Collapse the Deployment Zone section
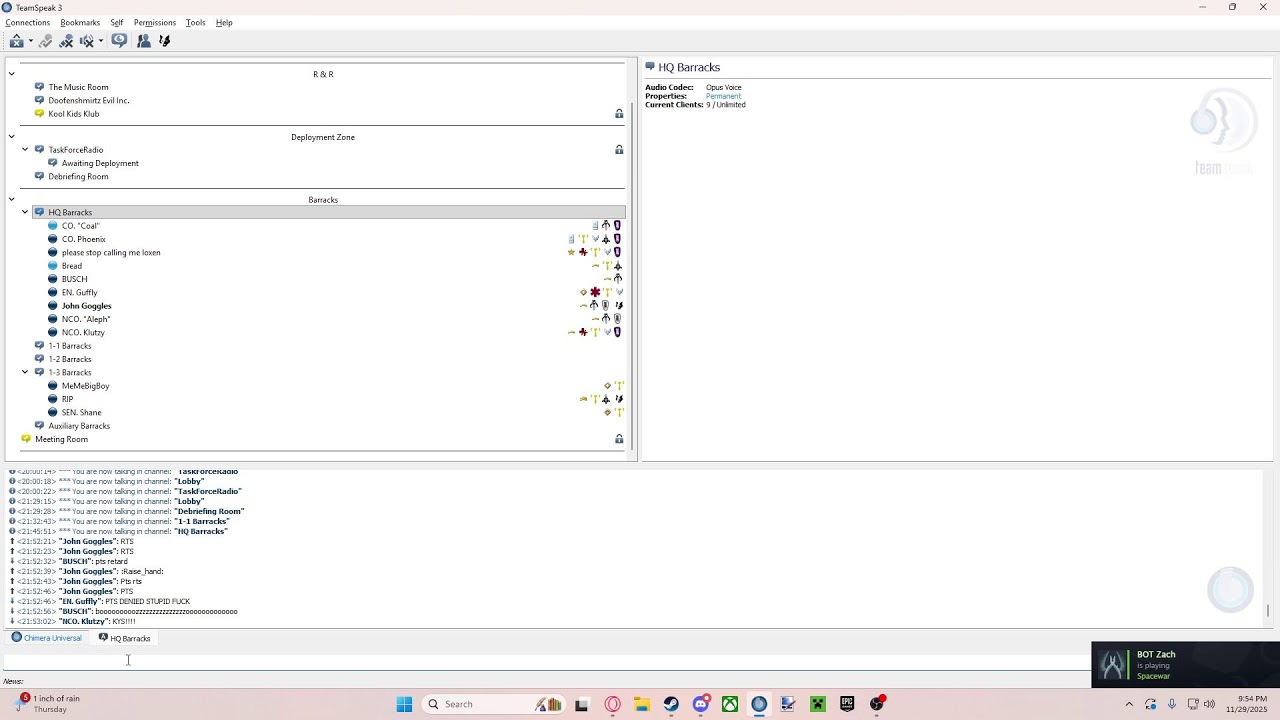This screenshot has width=1280, height=720. (x=11, y=137)
